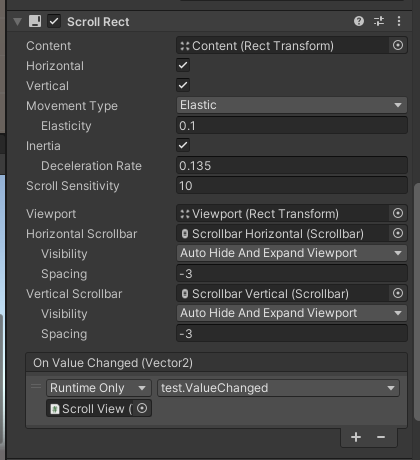This screenshot has width=420, height=460.
Task: Open Scroll Rect help reference icon
Action: coord(359,21)
